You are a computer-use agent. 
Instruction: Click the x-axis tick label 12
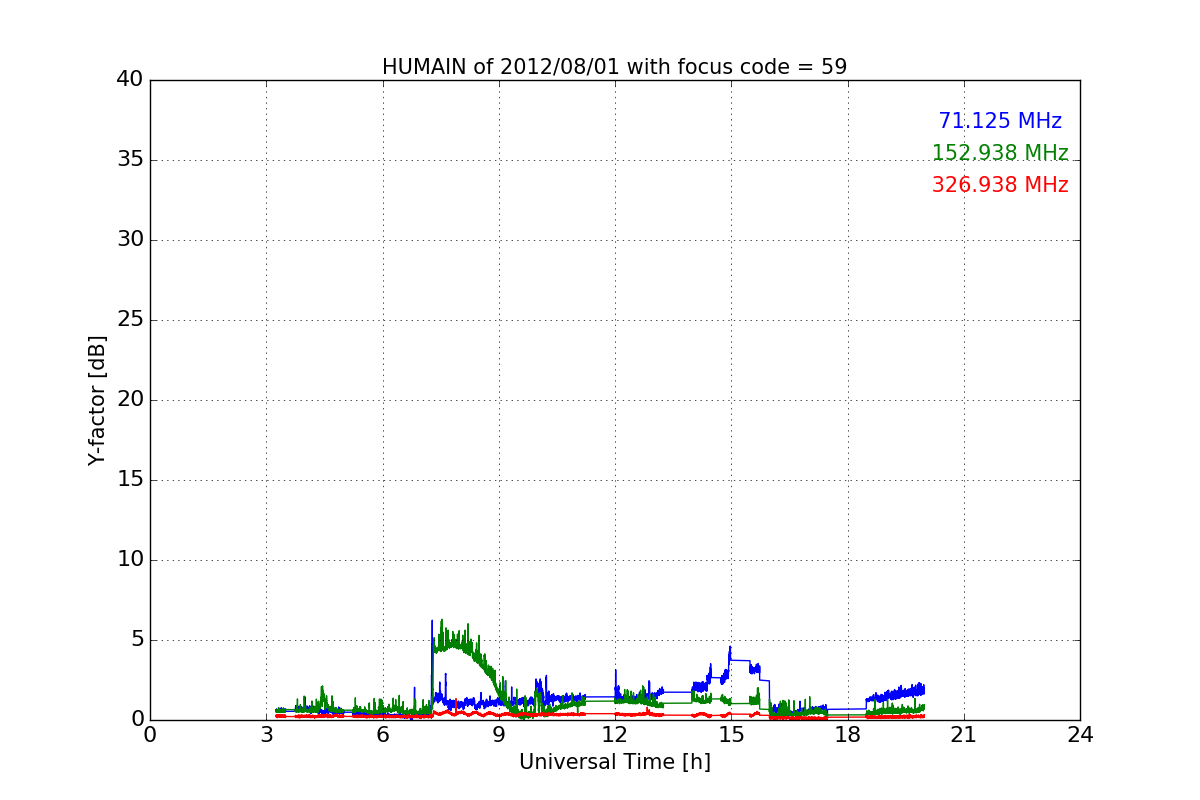tap(615, 735)
